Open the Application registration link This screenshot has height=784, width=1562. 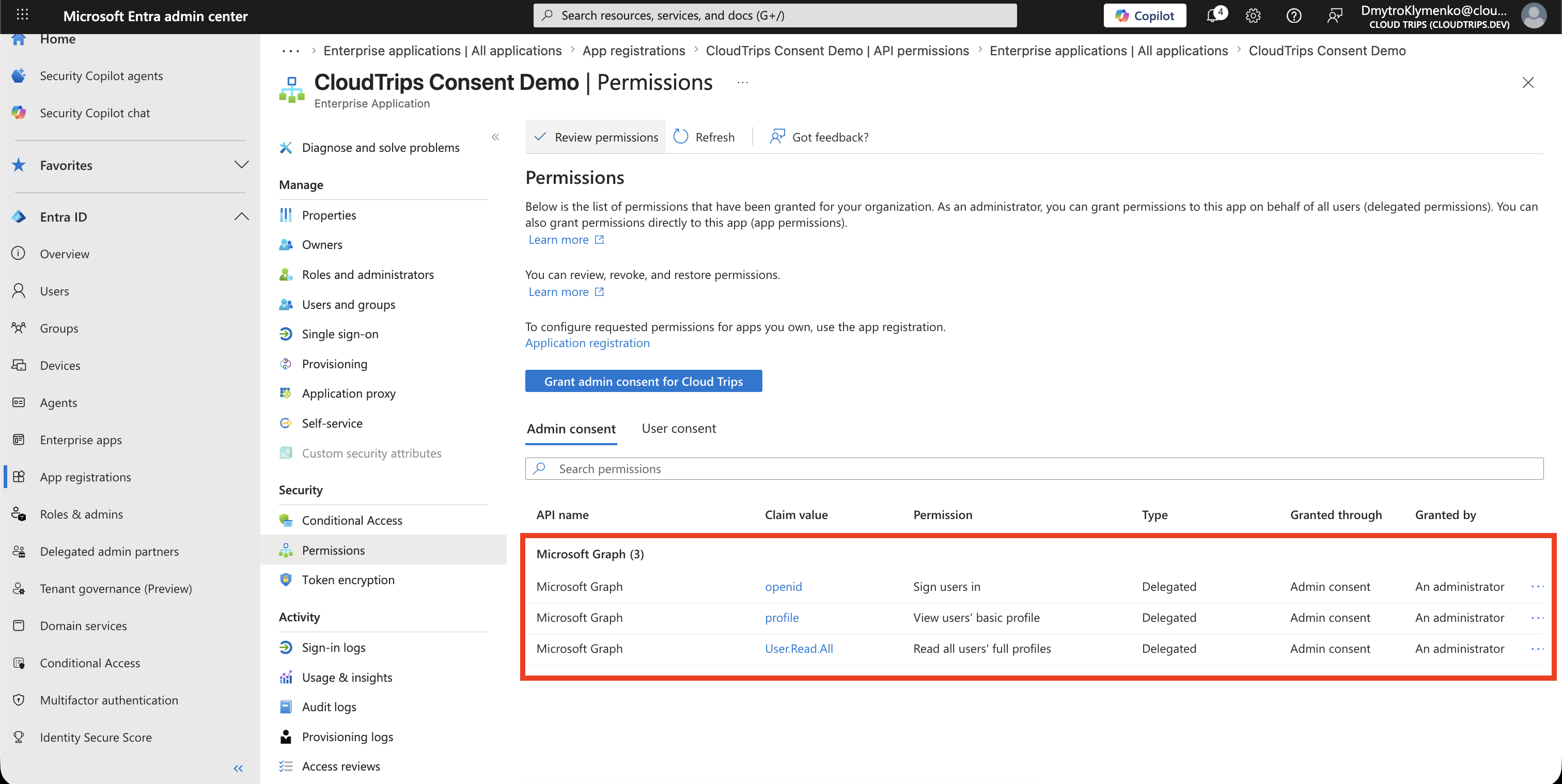coord(587,342)
